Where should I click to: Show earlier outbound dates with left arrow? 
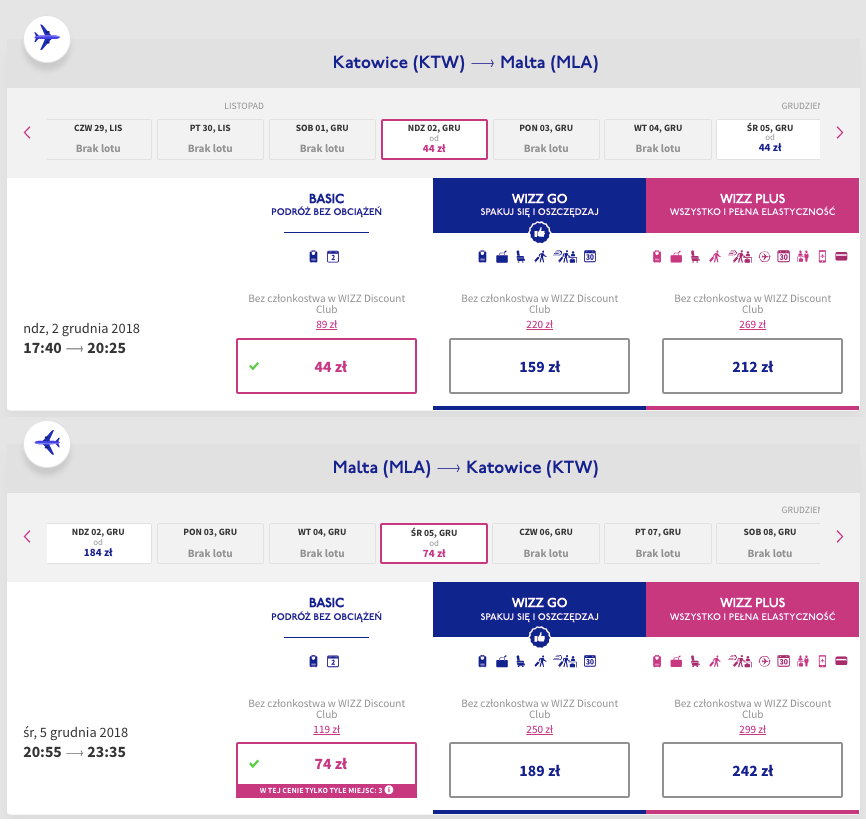click(27, 133)
